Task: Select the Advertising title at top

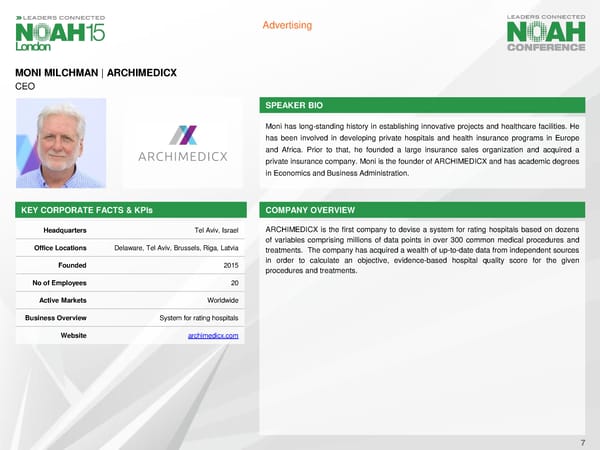Action: point(288,25)
